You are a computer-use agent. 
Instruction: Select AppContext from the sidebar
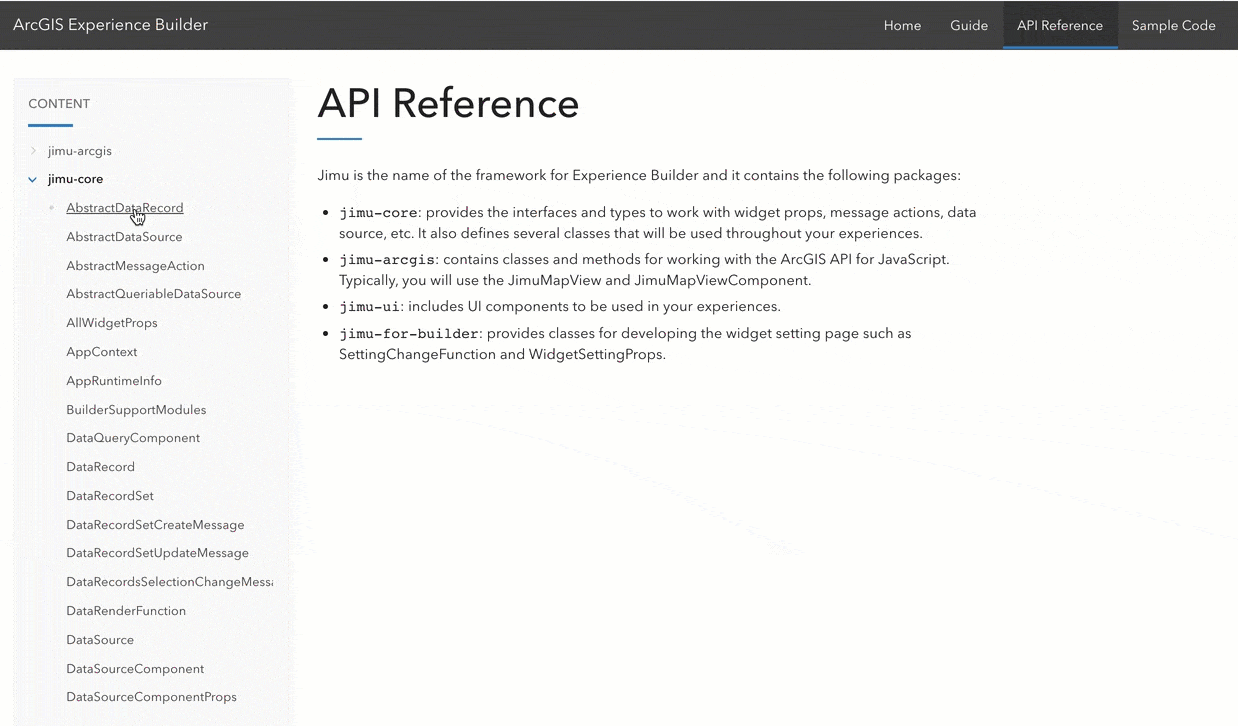pyautogui.click(x=102, y=352)
